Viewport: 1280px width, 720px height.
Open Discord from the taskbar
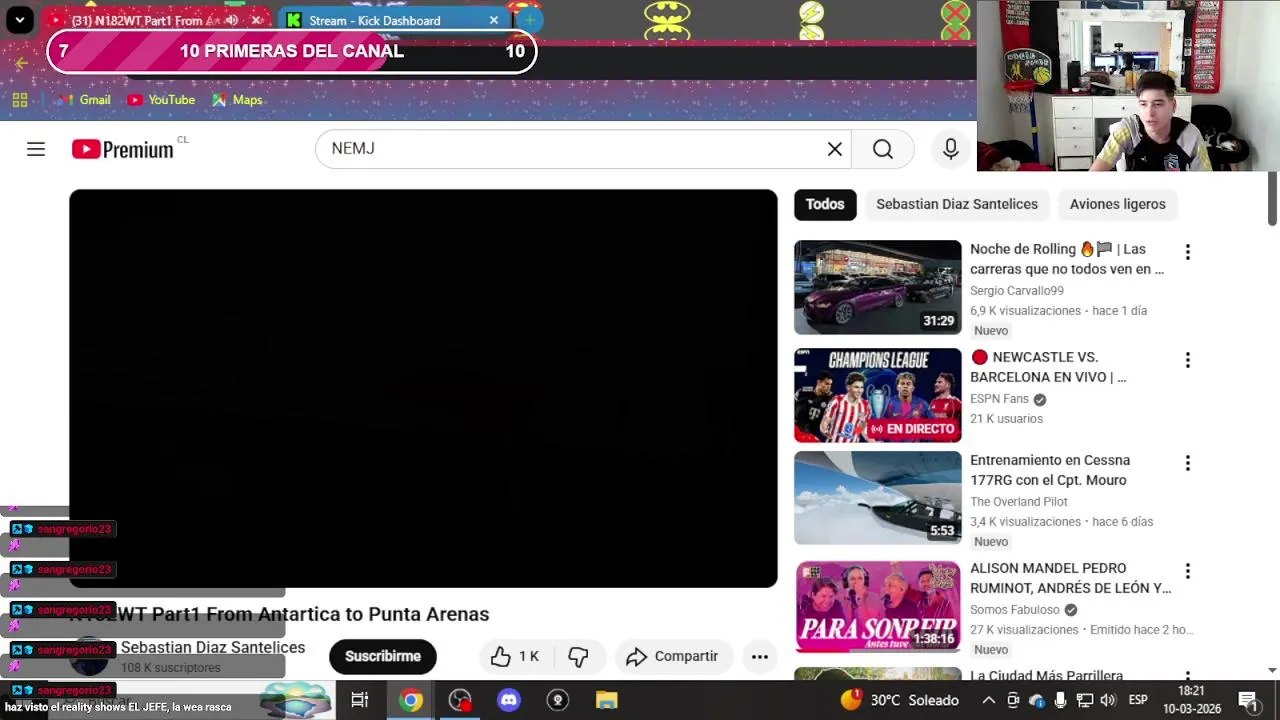(509, 700)
